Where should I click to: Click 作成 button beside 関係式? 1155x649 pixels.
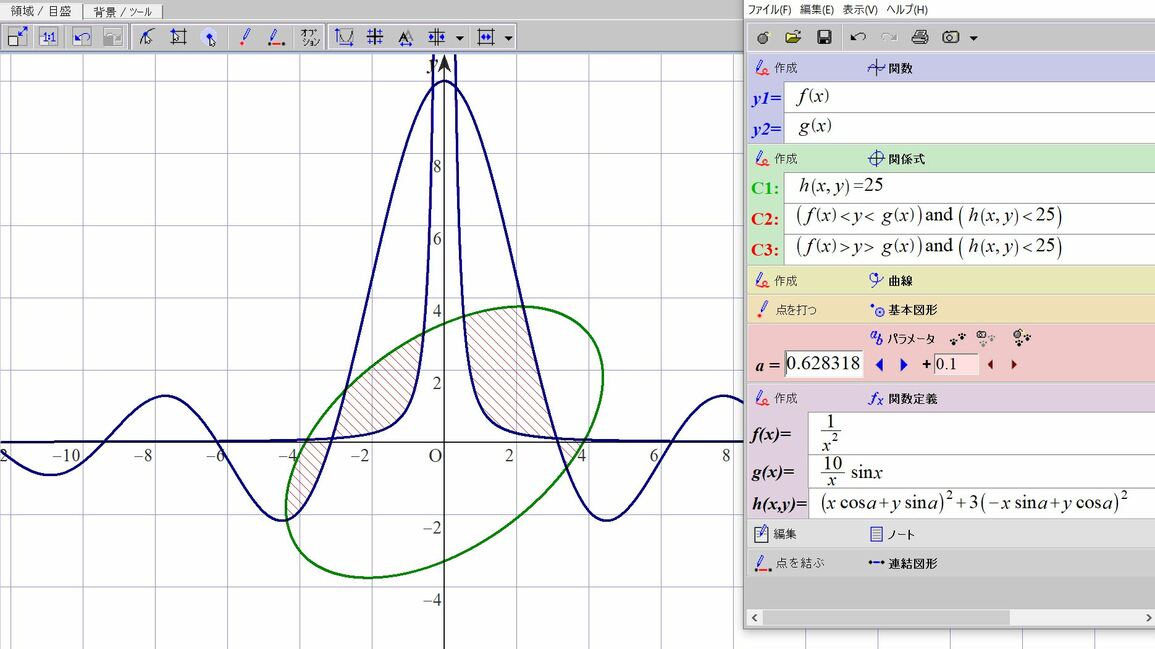777,158
